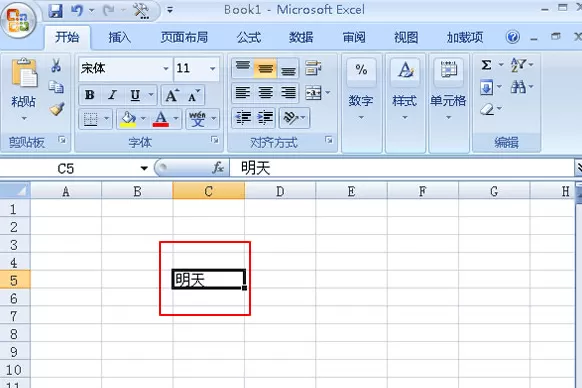Toggle Bold formatting
Viewport: 582px width, 388px height.
pos(89,95)
